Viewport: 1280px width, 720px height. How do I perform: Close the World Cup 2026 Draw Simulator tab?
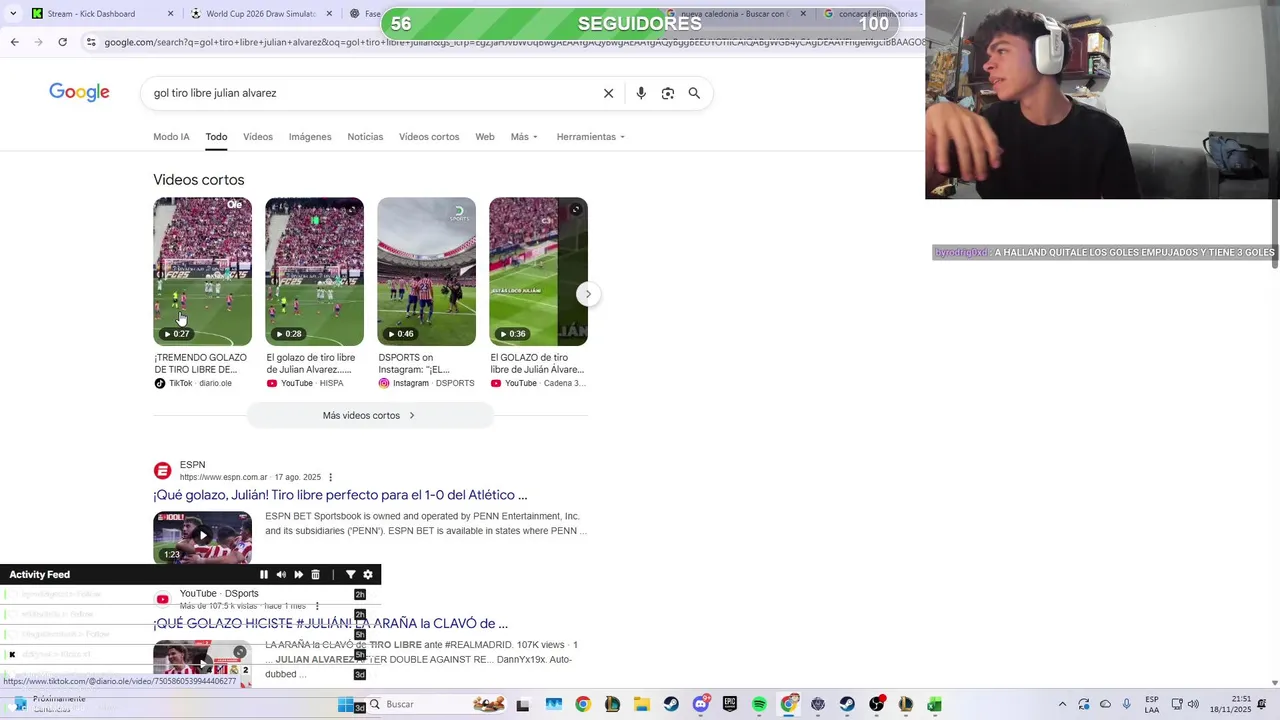pos(328,14)
